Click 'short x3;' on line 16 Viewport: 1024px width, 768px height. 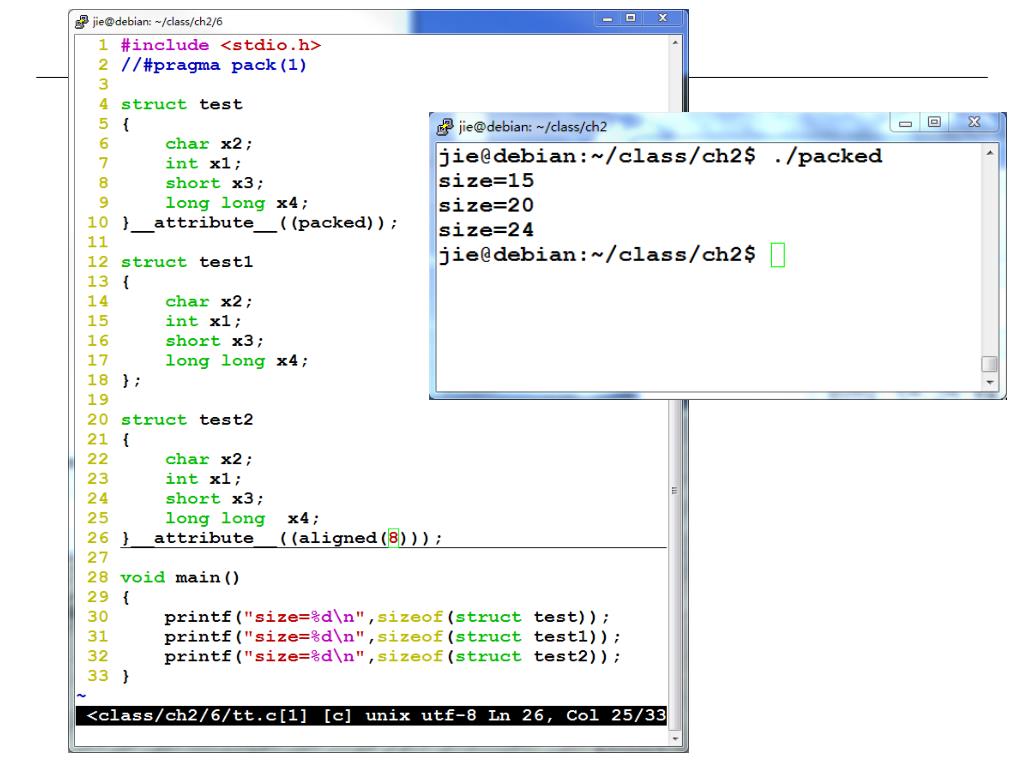(x=214, y=341)
